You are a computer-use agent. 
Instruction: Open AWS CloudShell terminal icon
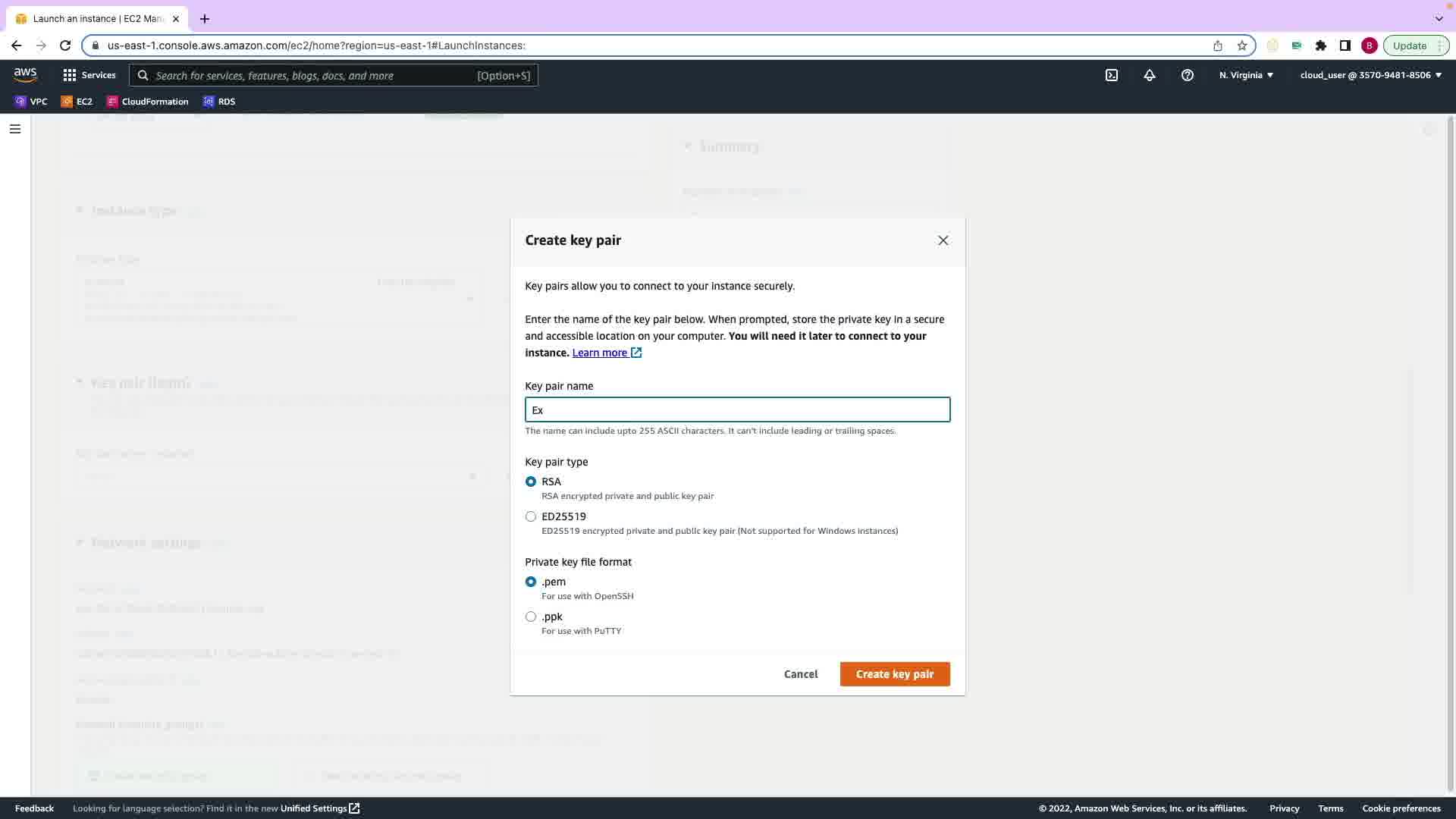(1112, 75)
